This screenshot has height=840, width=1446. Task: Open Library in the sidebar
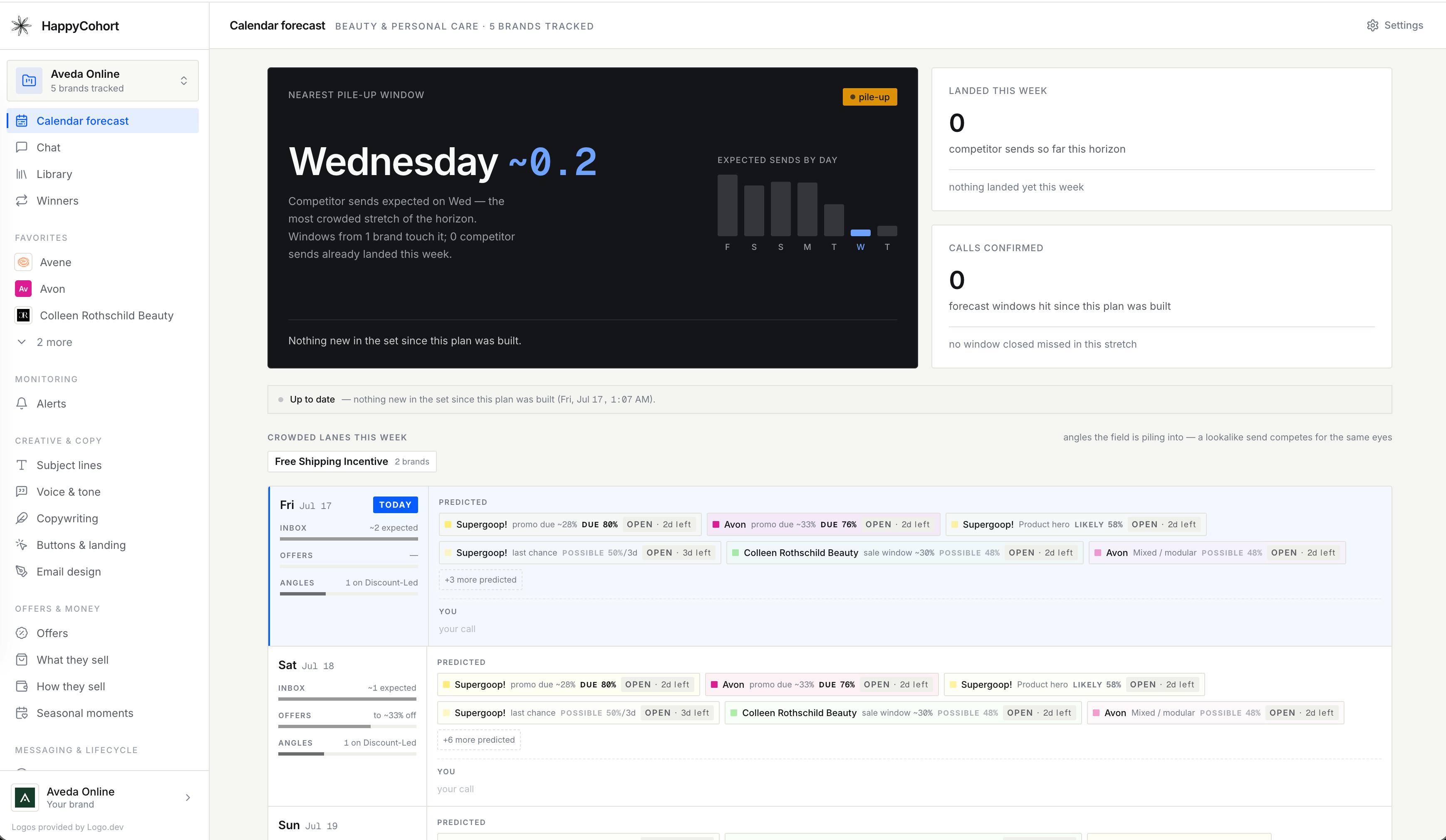click(x=103, y=174)
